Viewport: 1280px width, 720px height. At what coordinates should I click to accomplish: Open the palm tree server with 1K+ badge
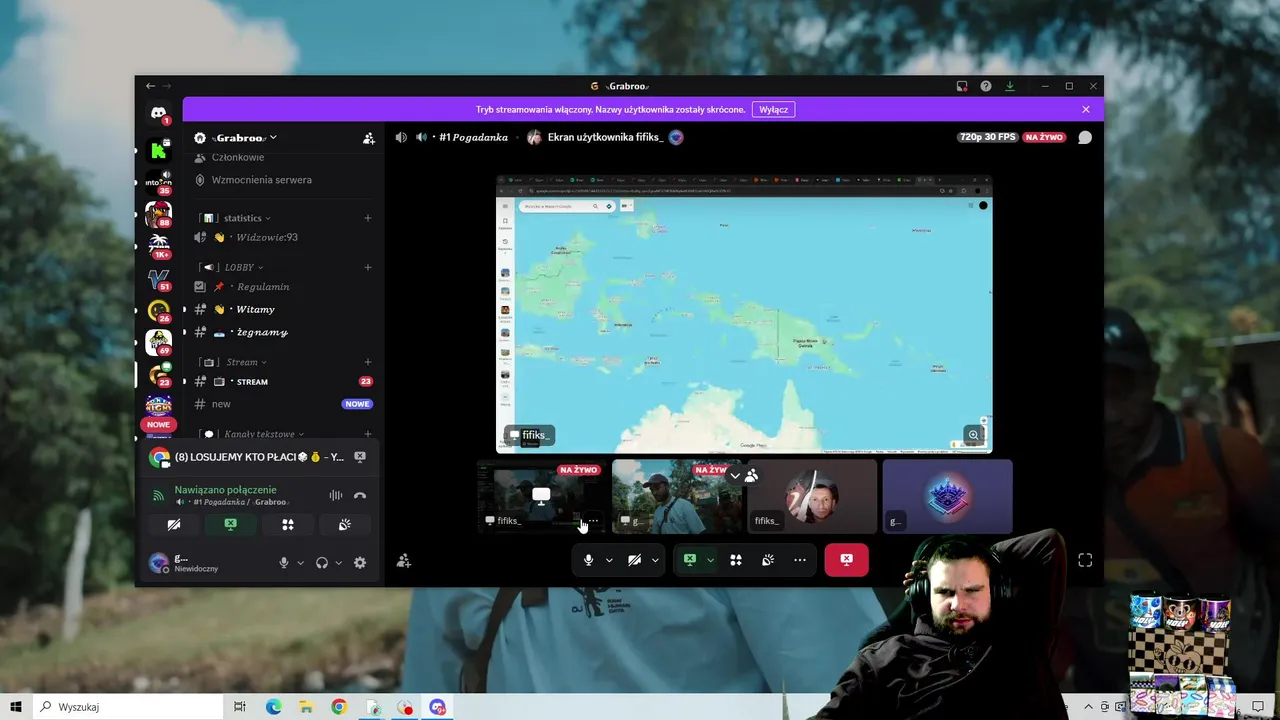[158, 246]
